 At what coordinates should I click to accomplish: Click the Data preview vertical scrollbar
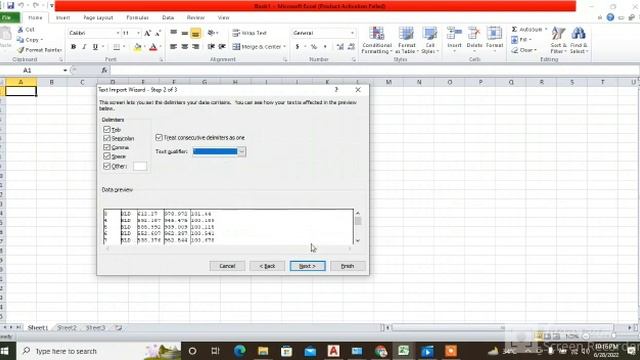358,227
